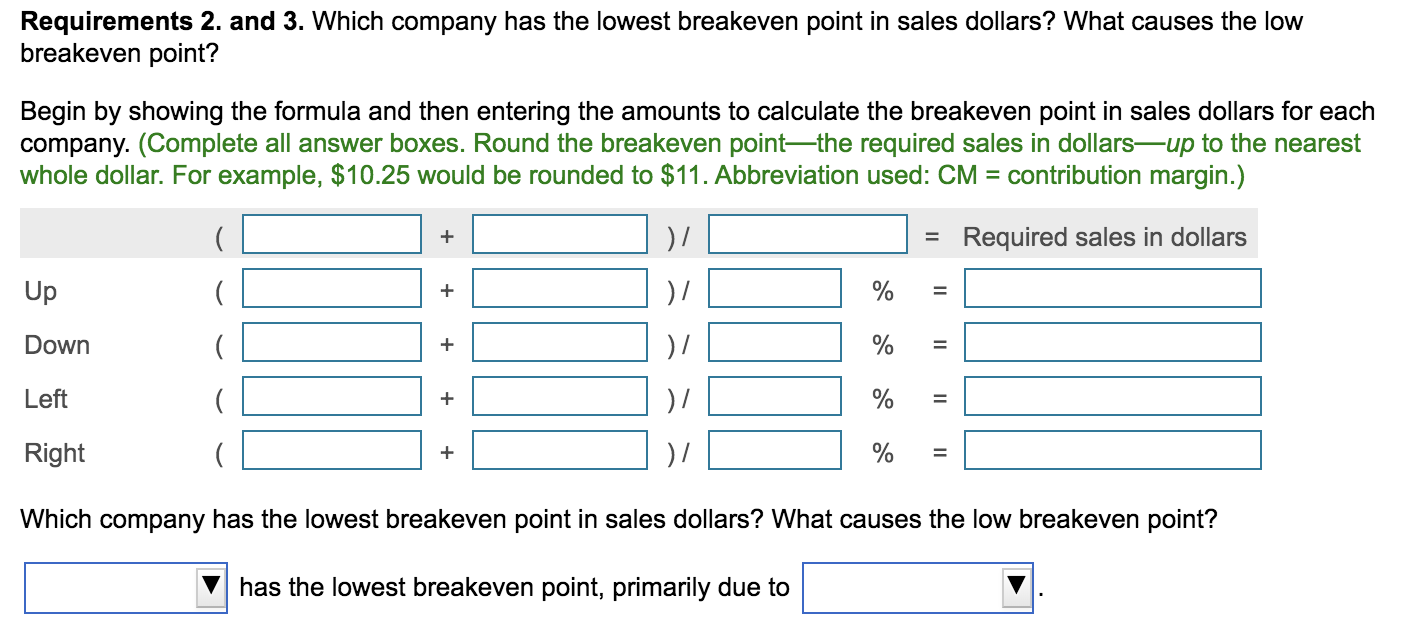This screenshot has height=642, width=1402.
Task: Click the required sales result box for Up
Action: (x=1112, y=288)
